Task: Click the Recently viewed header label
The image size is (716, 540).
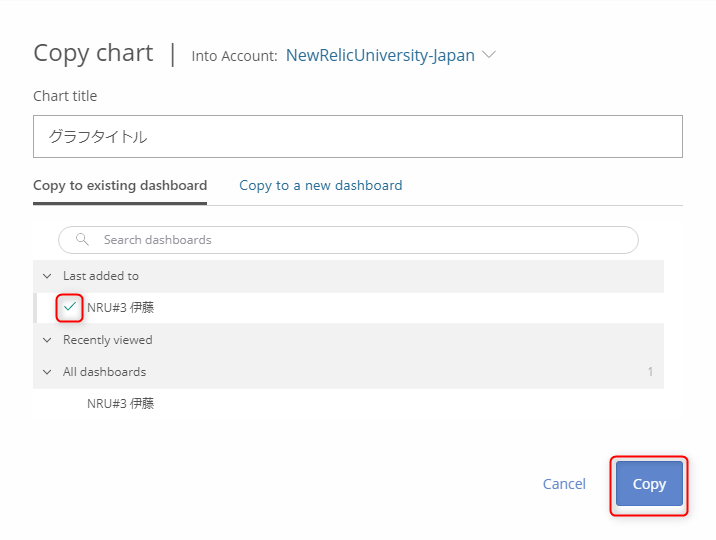Action: (x=108, y=340)
